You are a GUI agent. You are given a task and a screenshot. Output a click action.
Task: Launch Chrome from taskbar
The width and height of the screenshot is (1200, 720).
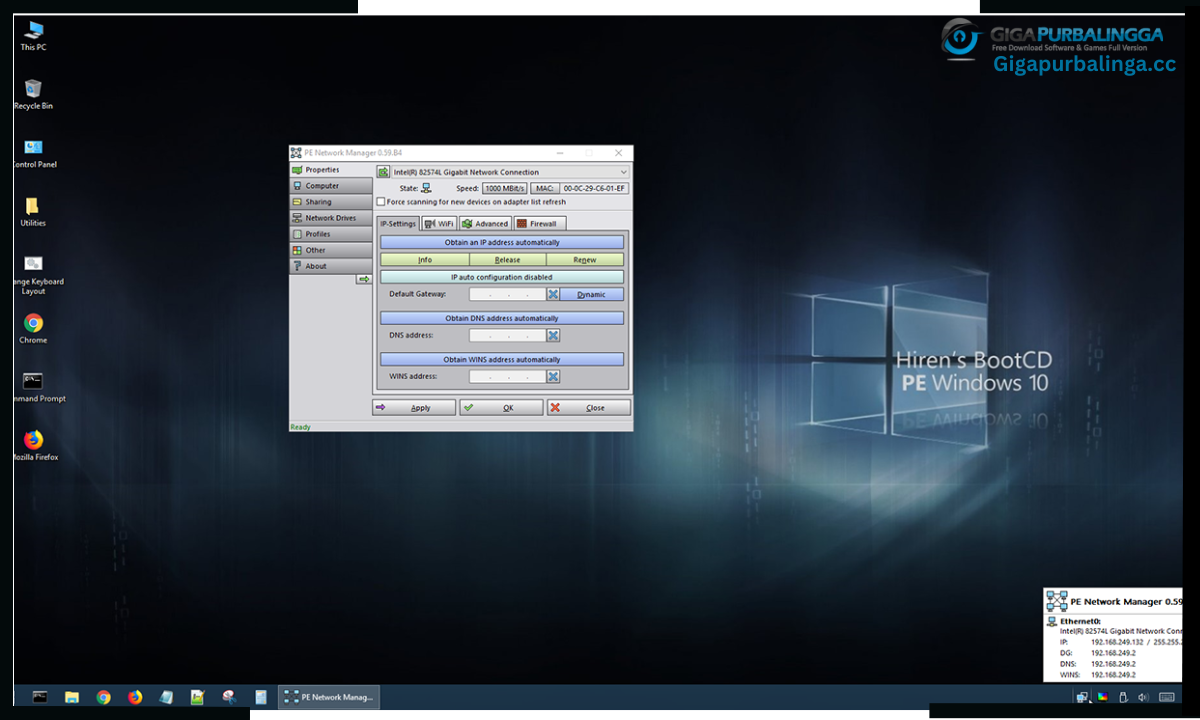click(103, 697)
